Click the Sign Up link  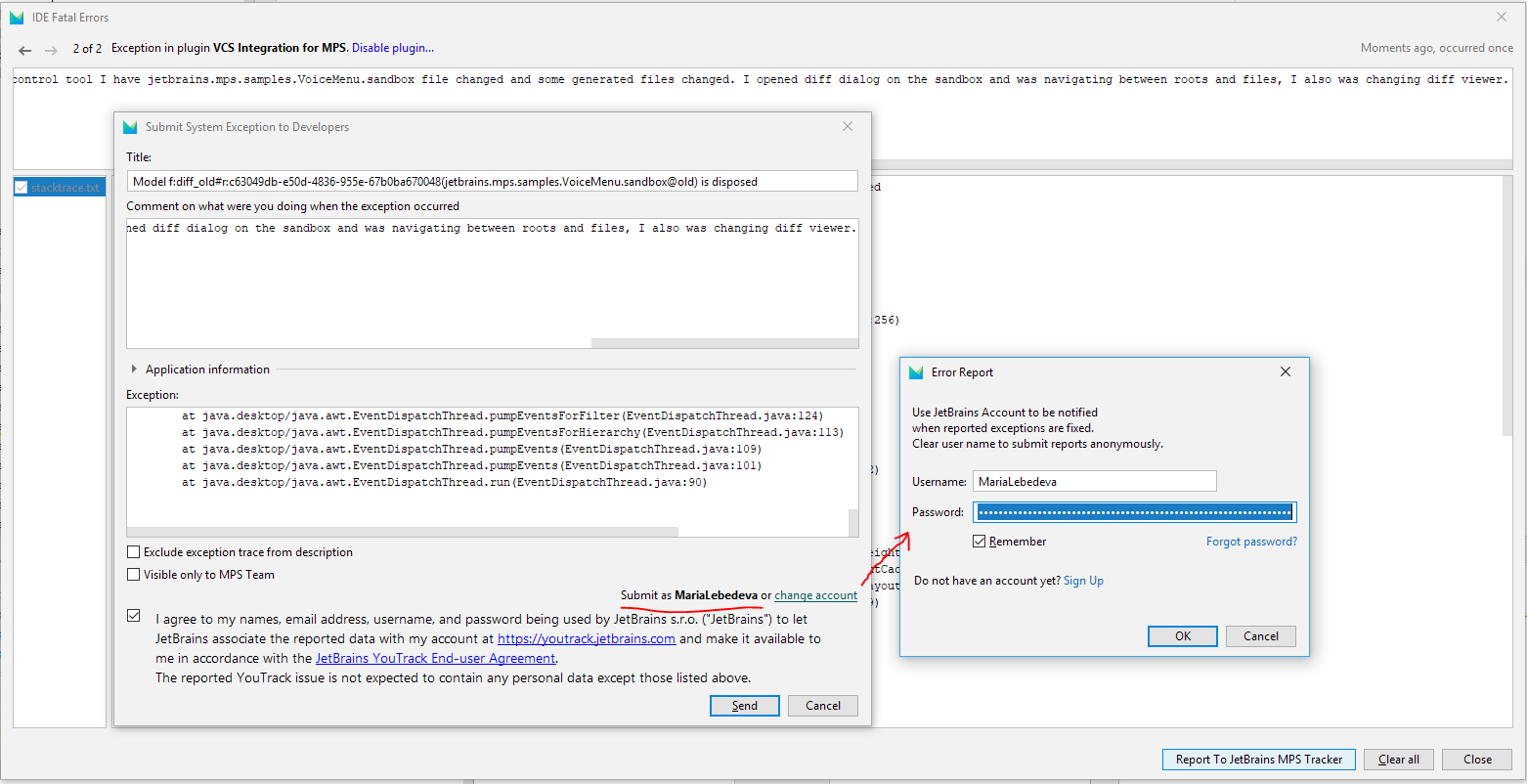pyautogui.click(x=1083, y=581)
